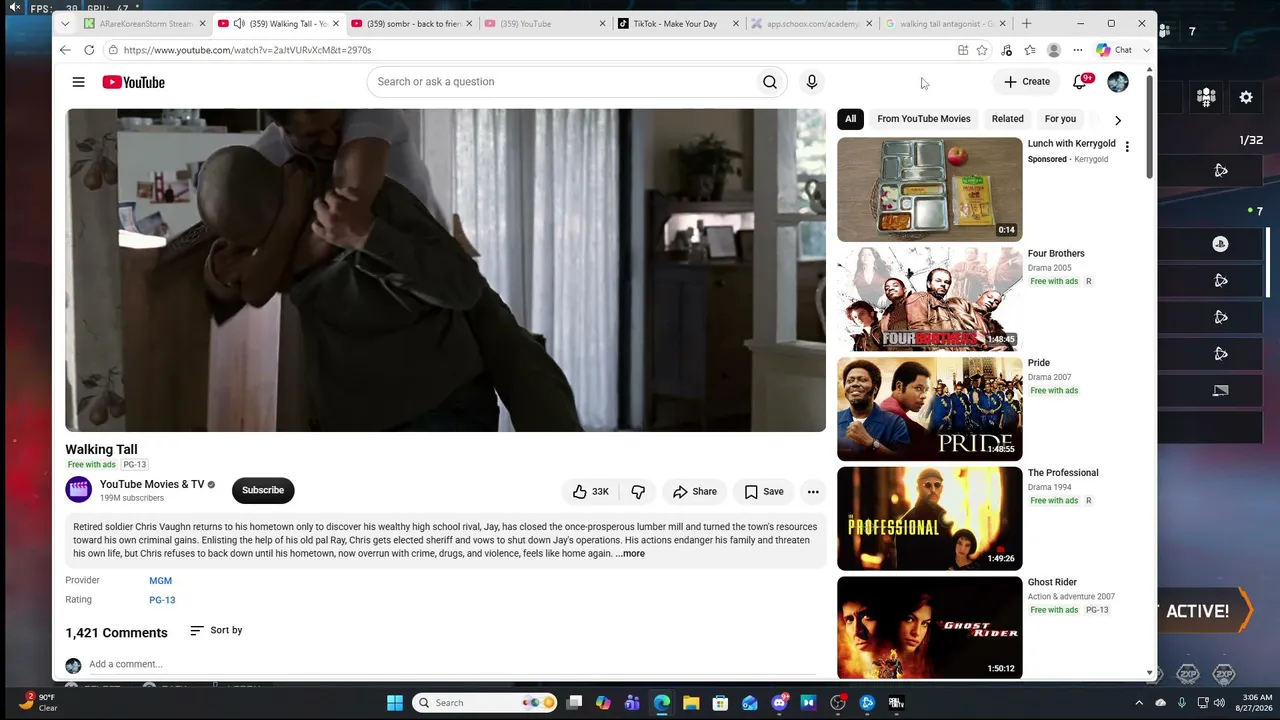Dislike the Walking Tall video
This screenshot has width=1280, height=720.
[x=638, y=492]
